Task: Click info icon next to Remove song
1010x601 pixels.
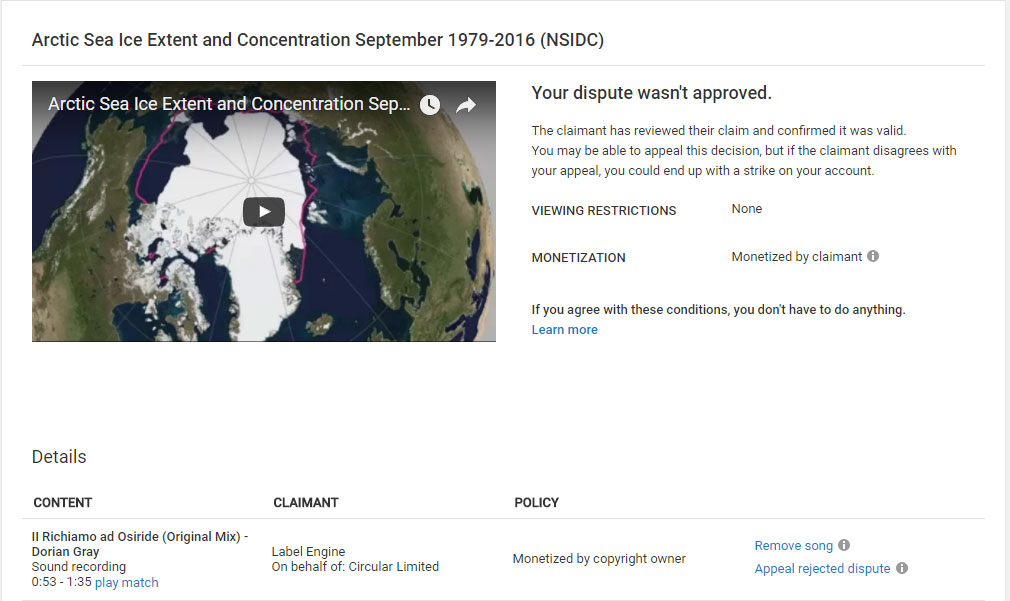Action: (844, 545)
